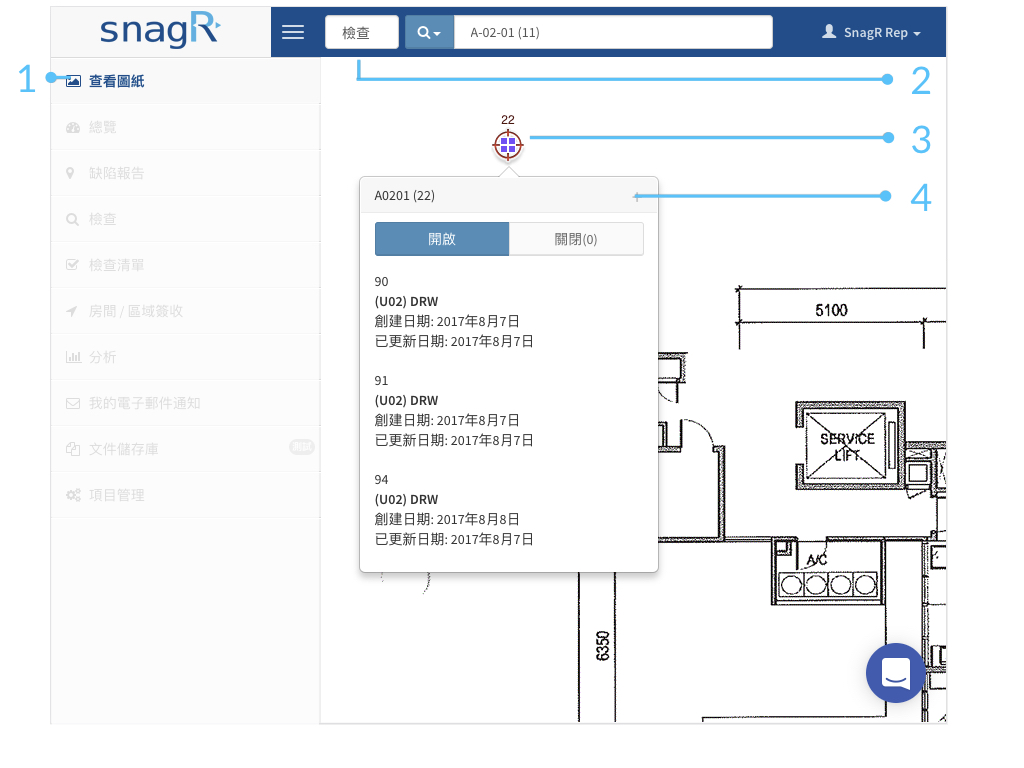Open 檢查 in the sidebar
This screenshot has width=1024, height=768.
tap(185, 219)
